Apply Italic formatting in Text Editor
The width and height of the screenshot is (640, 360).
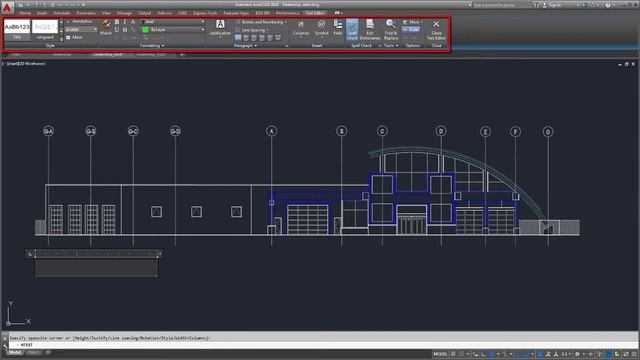pos(125,22)
